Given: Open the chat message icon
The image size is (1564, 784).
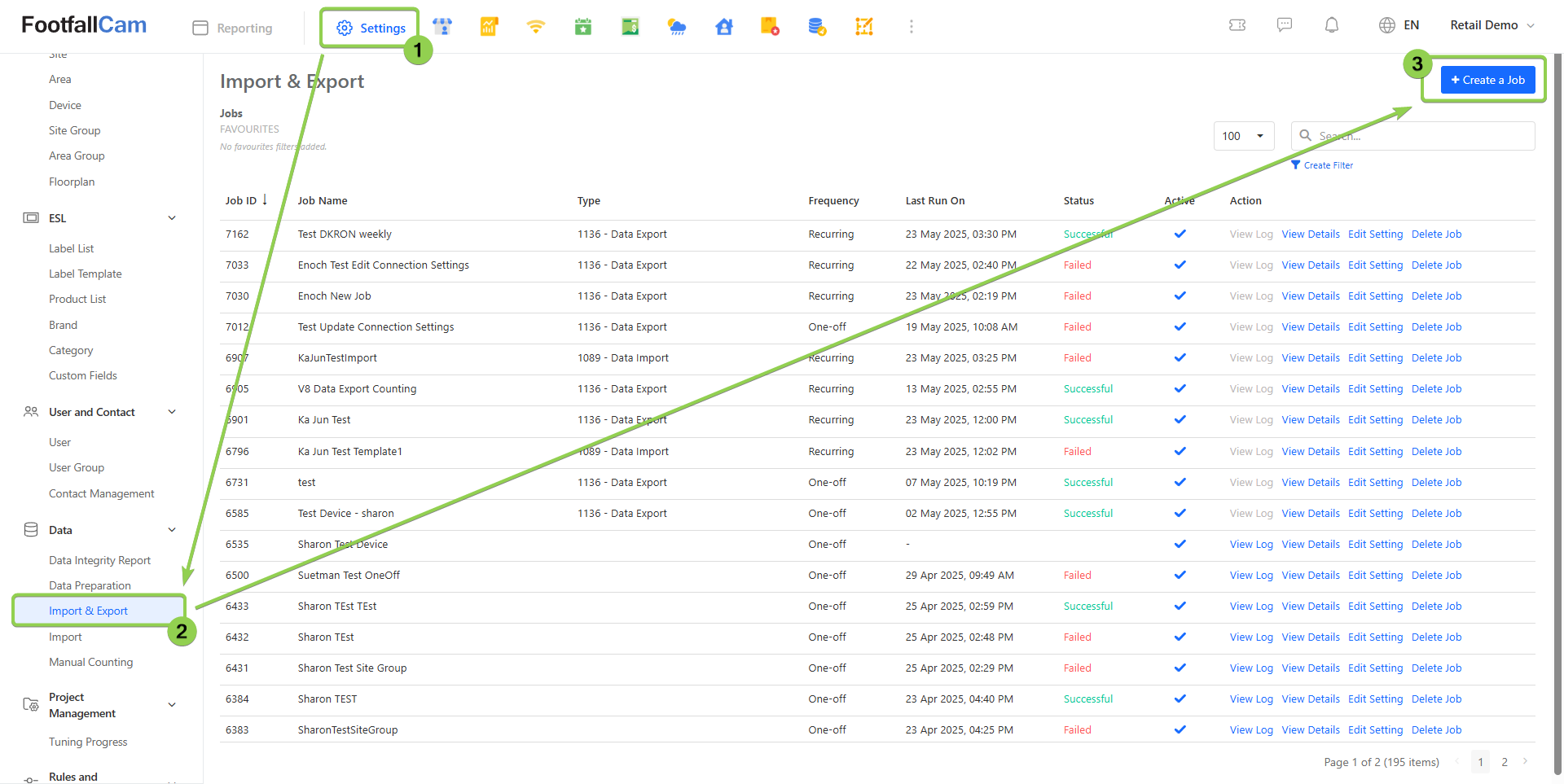Looking at the screenshot, I should (1285, 25).
